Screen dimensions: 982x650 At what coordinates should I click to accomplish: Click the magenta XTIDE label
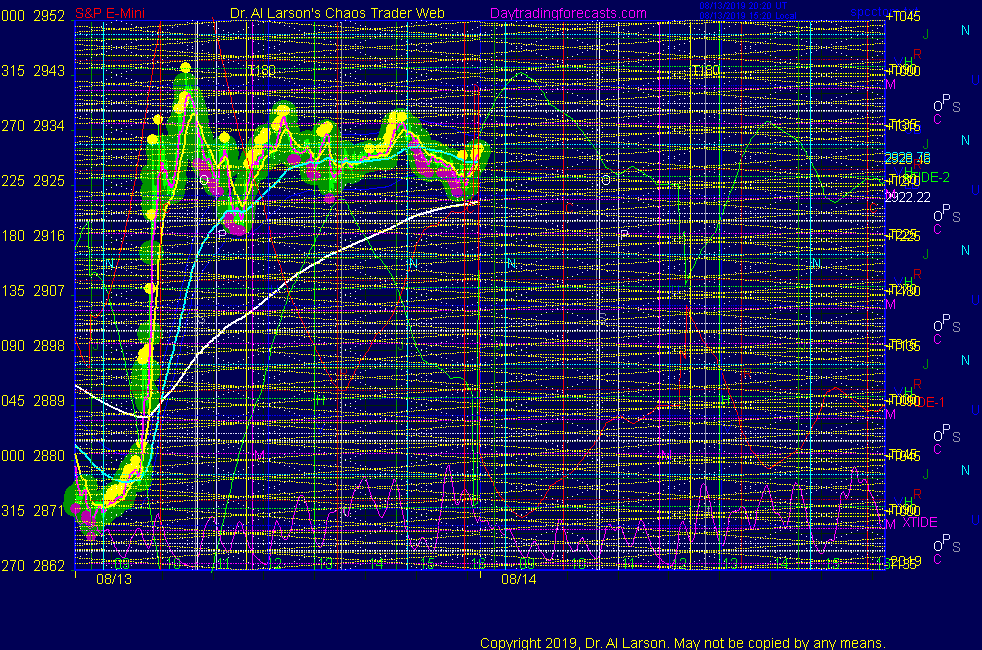[919, 522]
